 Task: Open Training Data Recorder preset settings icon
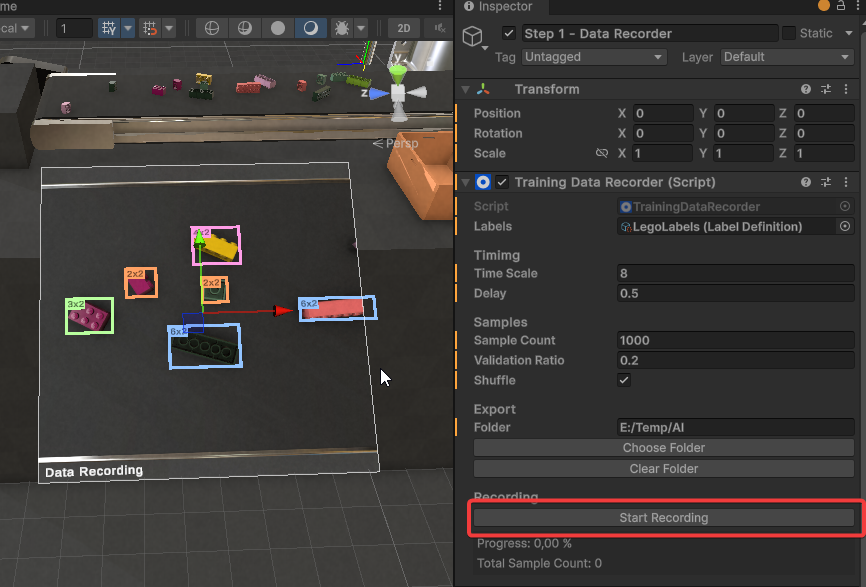point(826,183)
